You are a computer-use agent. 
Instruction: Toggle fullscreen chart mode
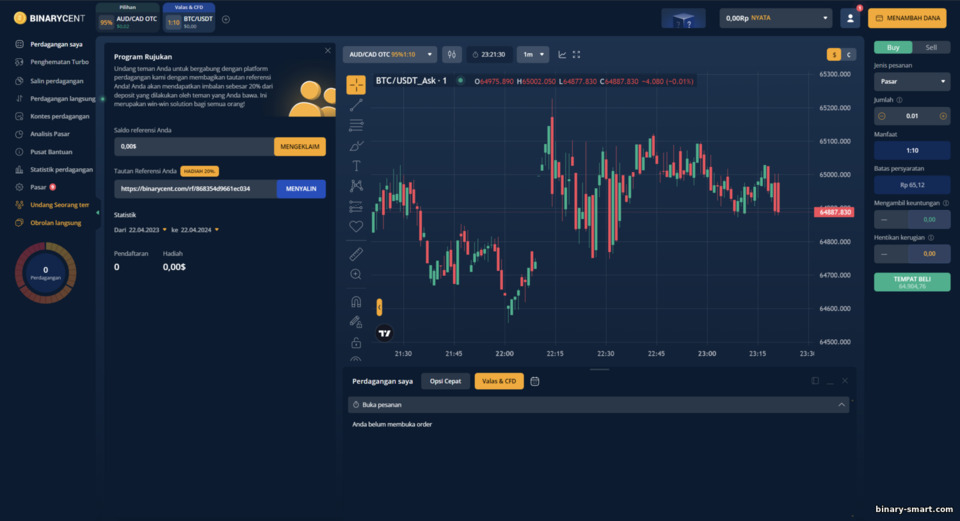point(577,54)
